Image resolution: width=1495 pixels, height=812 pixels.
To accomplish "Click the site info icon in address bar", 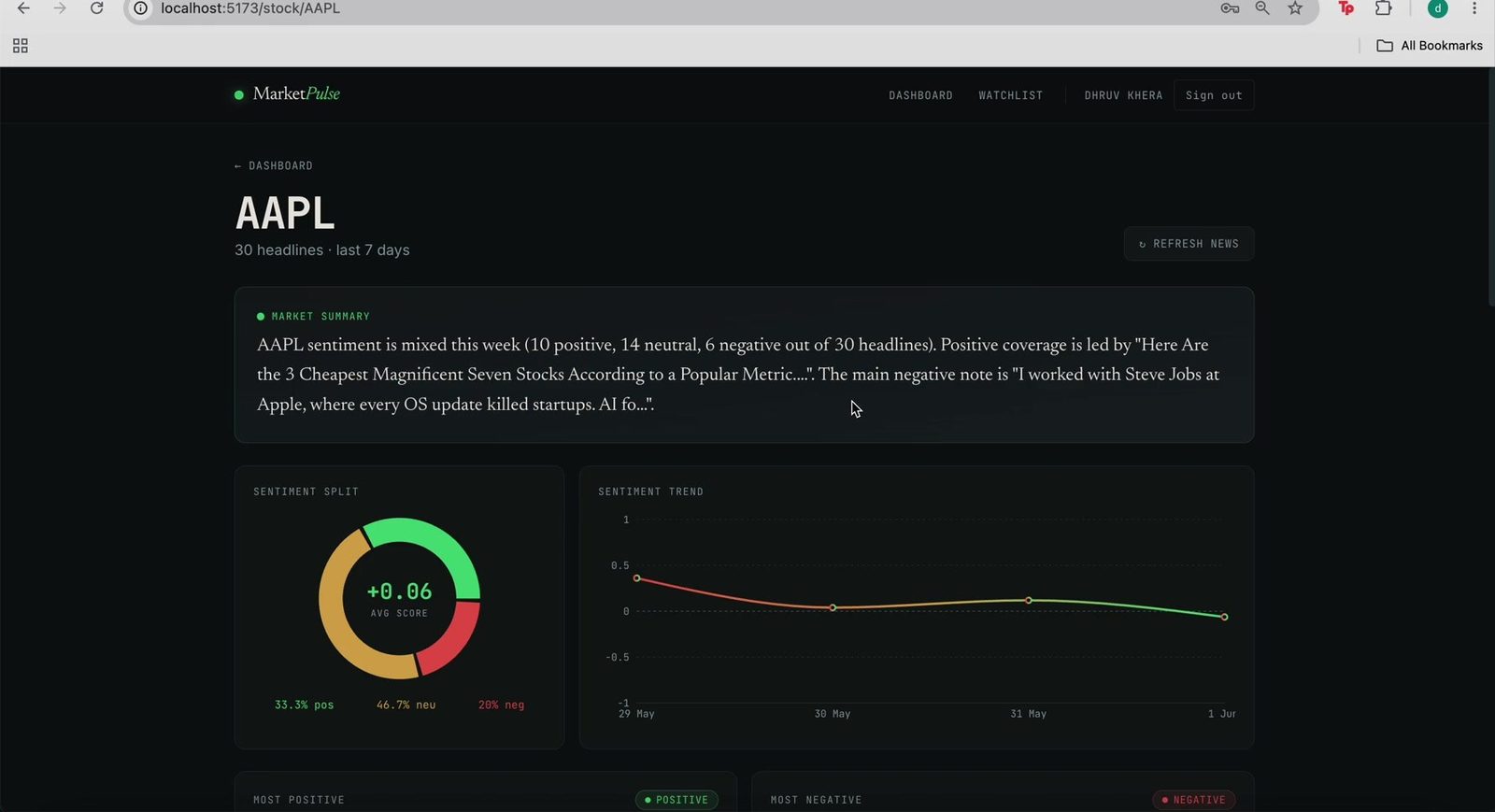I will 140,8.
